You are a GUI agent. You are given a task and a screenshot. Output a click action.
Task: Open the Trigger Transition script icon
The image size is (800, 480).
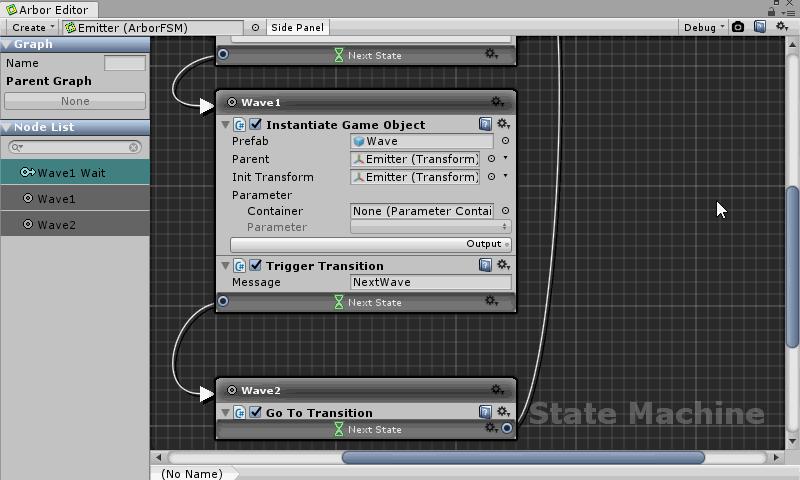pos(239,266)
